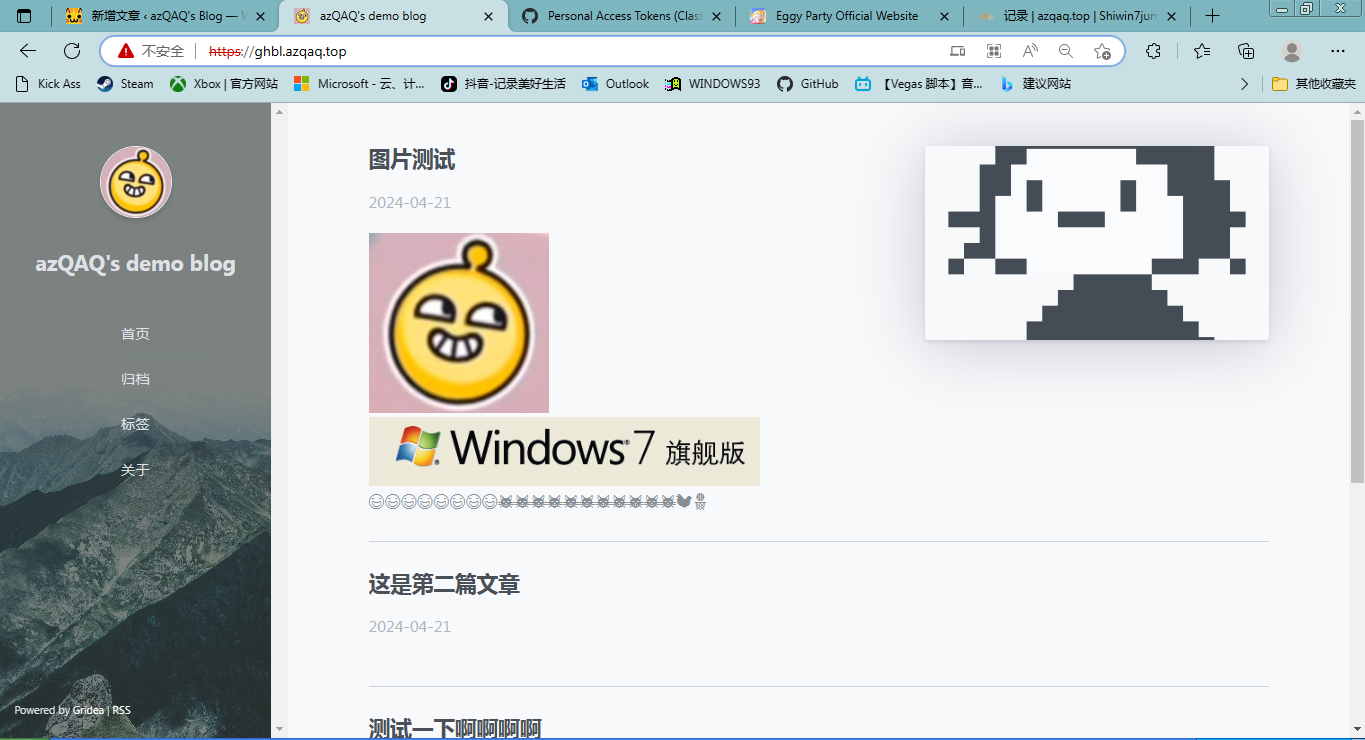This screenshot has width=1365, height=740.
Task: Open the 图片测试 post title
Action: point(412,160)
